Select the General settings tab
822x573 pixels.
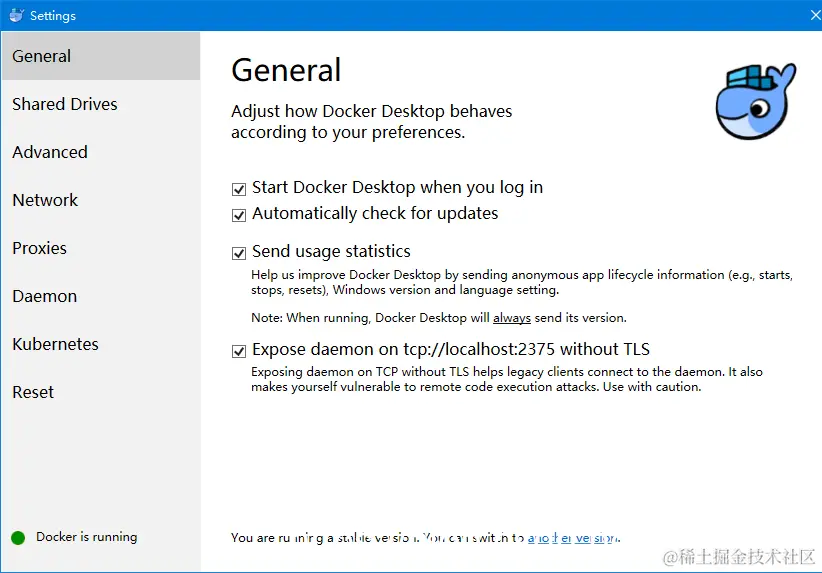pos(101,56)
